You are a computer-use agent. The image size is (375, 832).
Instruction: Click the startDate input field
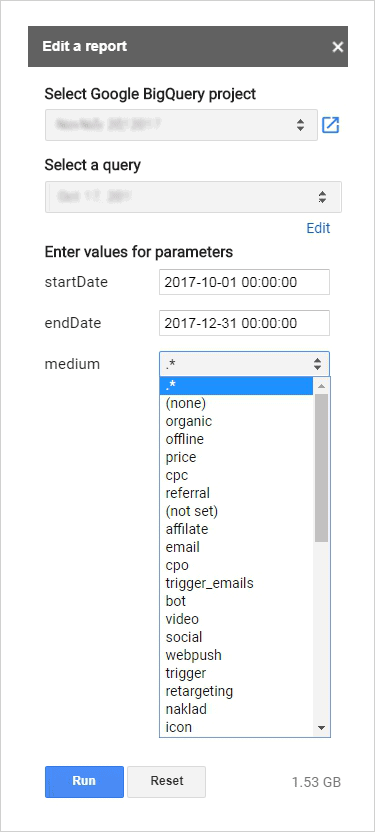coord(245,282)
